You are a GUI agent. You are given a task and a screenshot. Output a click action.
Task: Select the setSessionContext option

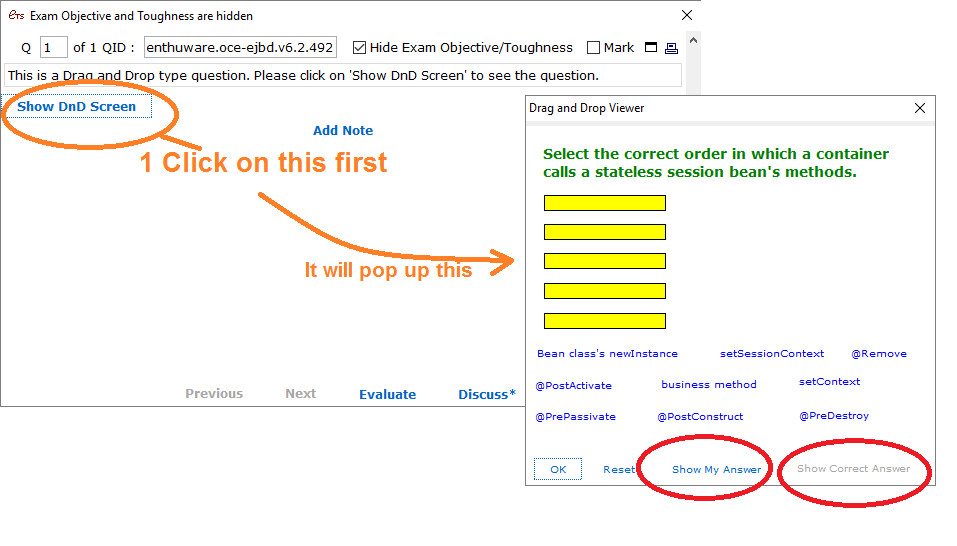tap(772, 353)
